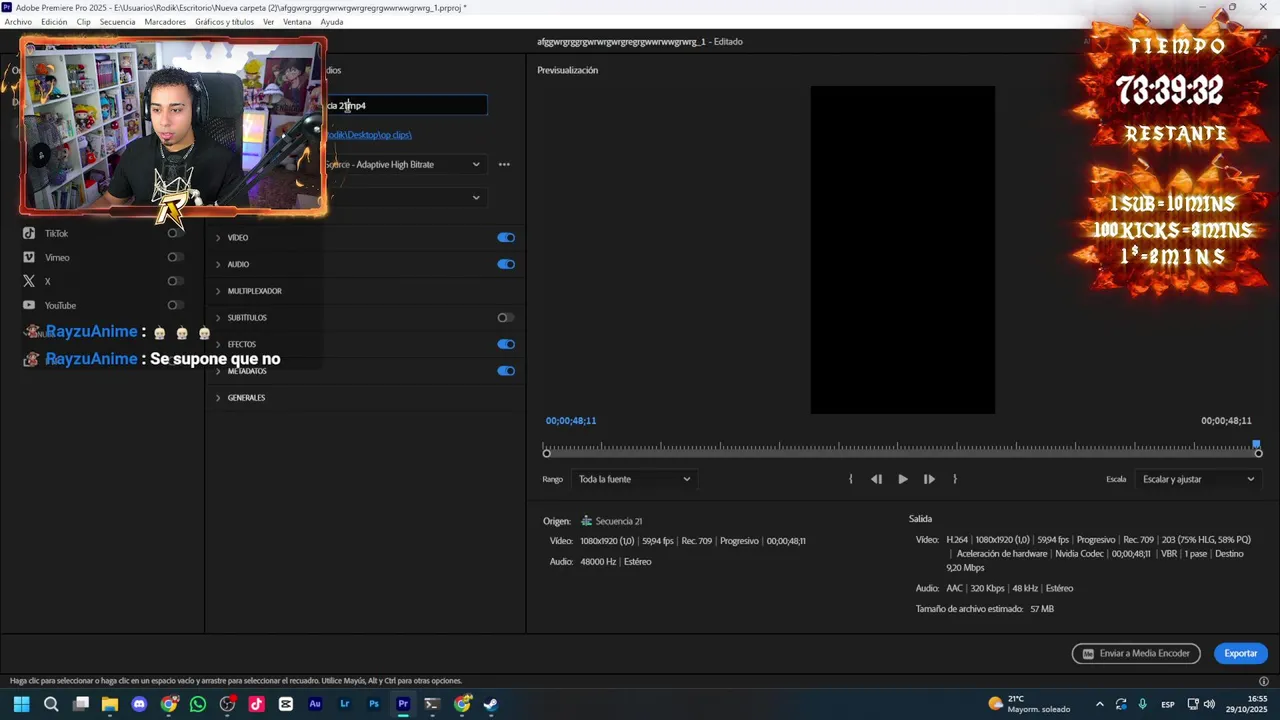Open Photoshop from taskbar
Screen dimensions: 1280x720
click(374, 704)
